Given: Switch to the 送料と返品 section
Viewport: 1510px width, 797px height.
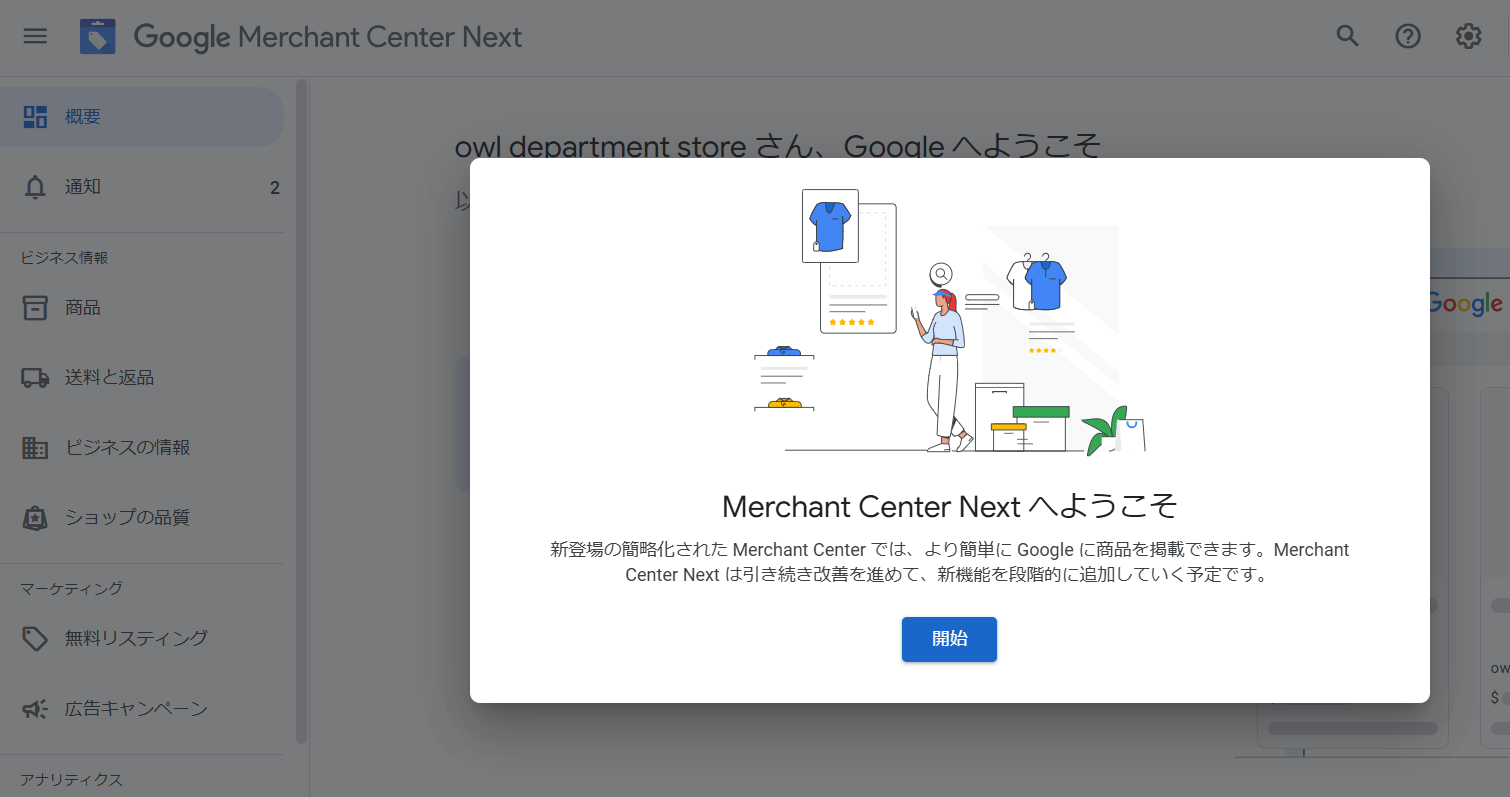Looking at the screenshot, I should pyautogui.click(x=120, y=377).
